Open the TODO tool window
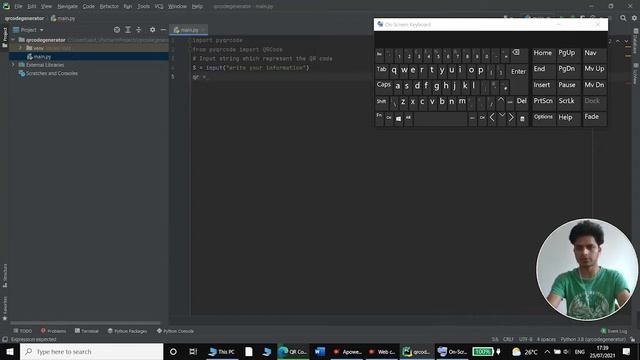Viewport: 640px width, 360px height. tap(22, 331)
